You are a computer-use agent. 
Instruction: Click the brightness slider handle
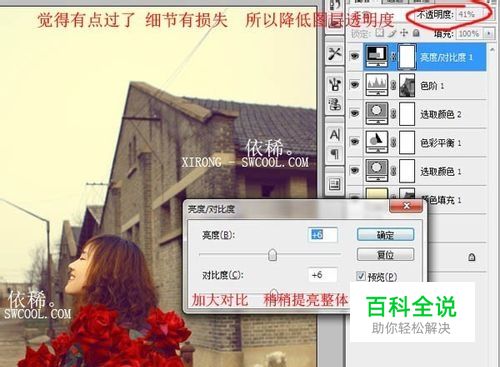(x=272, y=255)
